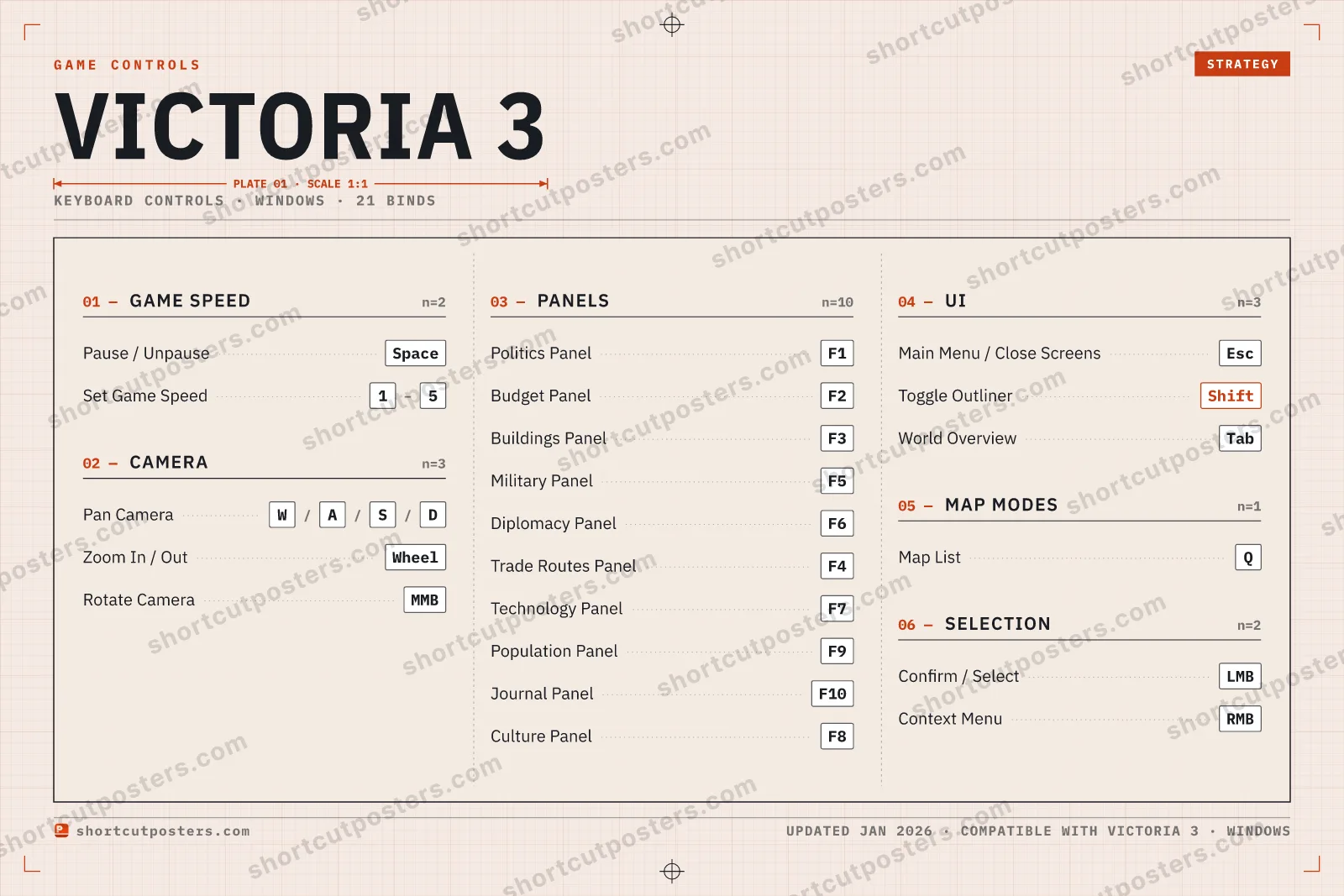This screenshot has height=896, width=1344.
Task: Click the UPDATED JAN 2026 footer text
Action: (x=859, y=831)
